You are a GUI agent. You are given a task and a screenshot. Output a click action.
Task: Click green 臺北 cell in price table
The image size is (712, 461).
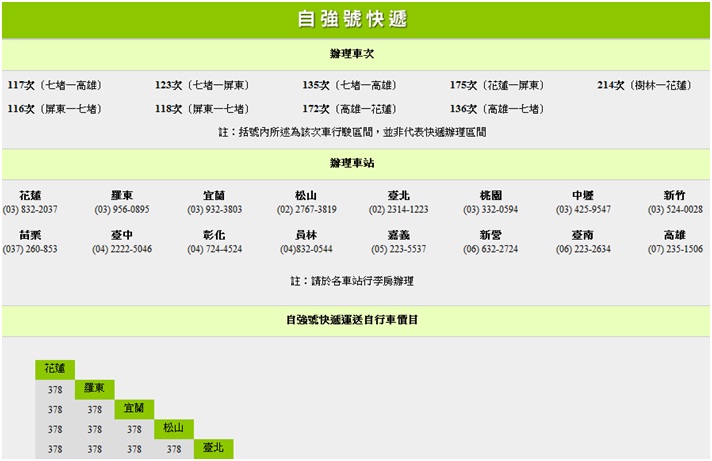(213, 449)
